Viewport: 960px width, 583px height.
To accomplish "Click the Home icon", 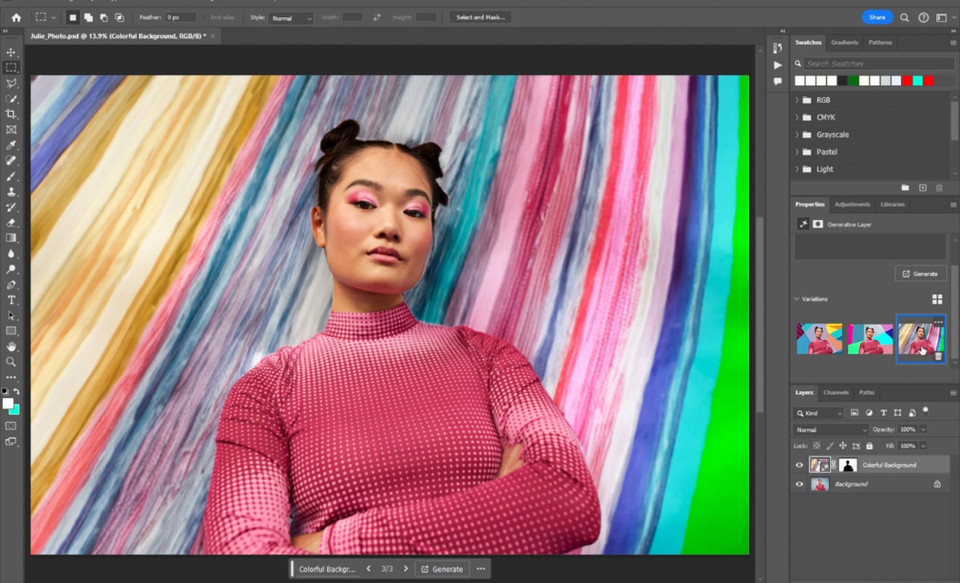I will [x=15, y=17].
